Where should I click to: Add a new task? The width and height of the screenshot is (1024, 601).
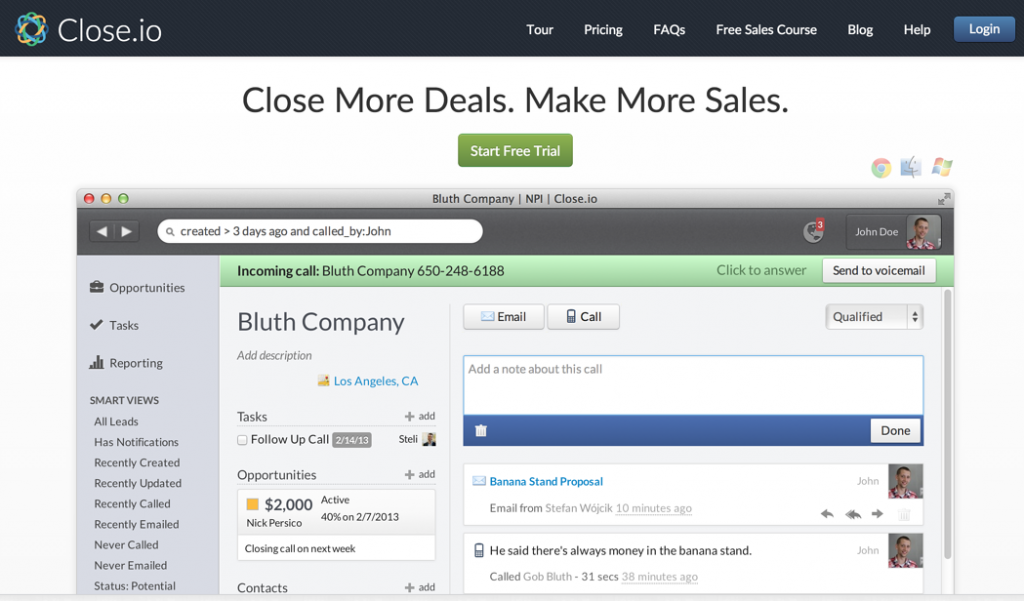tap(420, 416)
